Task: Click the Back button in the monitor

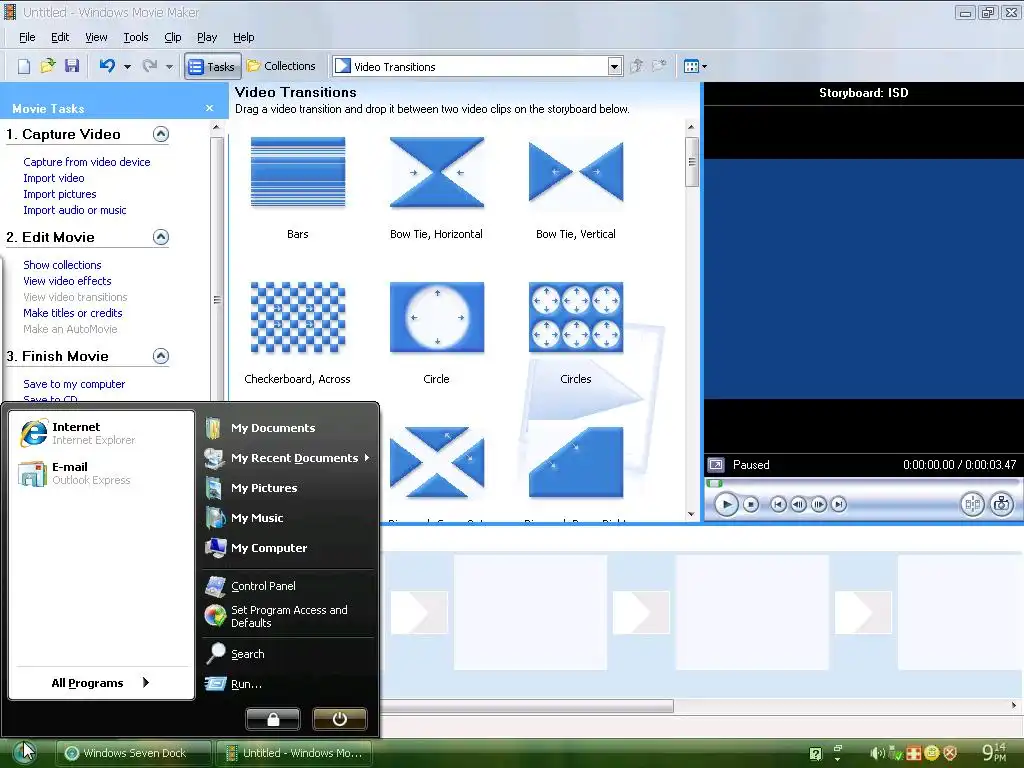Action: pyautogui.click(x=778, y=504)
